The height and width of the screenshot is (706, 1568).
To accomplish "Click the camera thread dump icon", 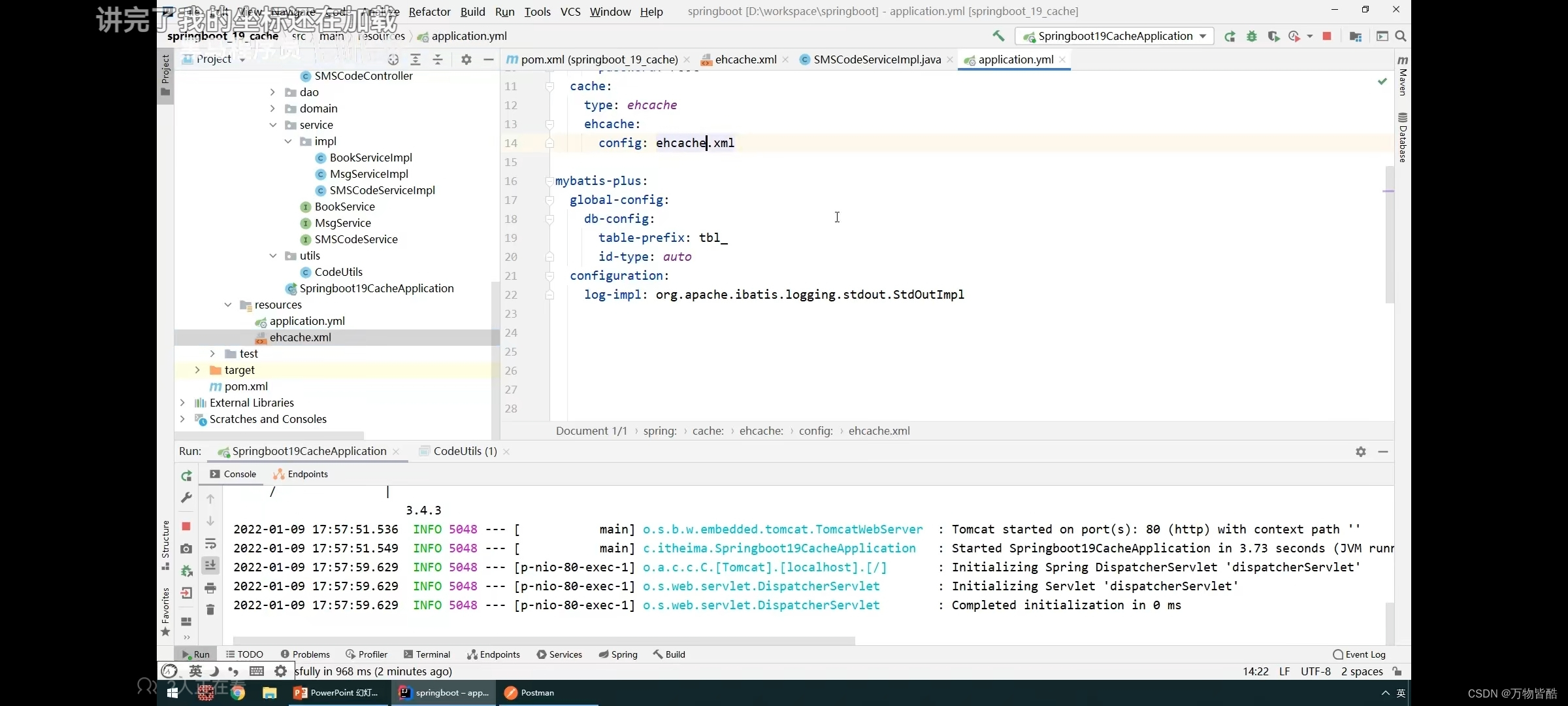I will point(187,548).
